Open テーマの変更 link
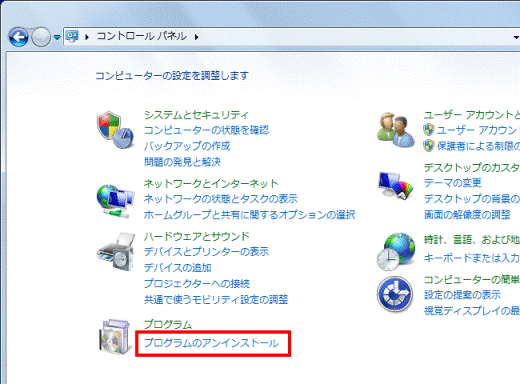 pyautogui.click(x=453, y=183)
